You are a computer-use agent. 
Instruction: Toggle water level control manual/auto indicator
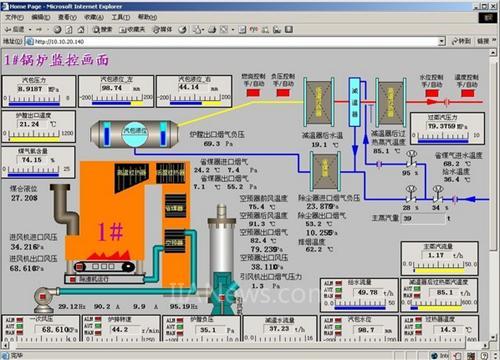pyautogui.click(x=432, y=93)
